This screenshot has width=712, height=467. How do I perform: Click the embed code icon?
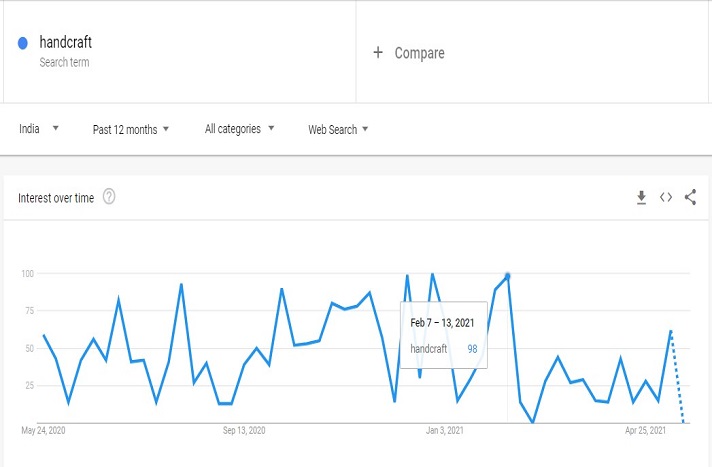[666, 198]
